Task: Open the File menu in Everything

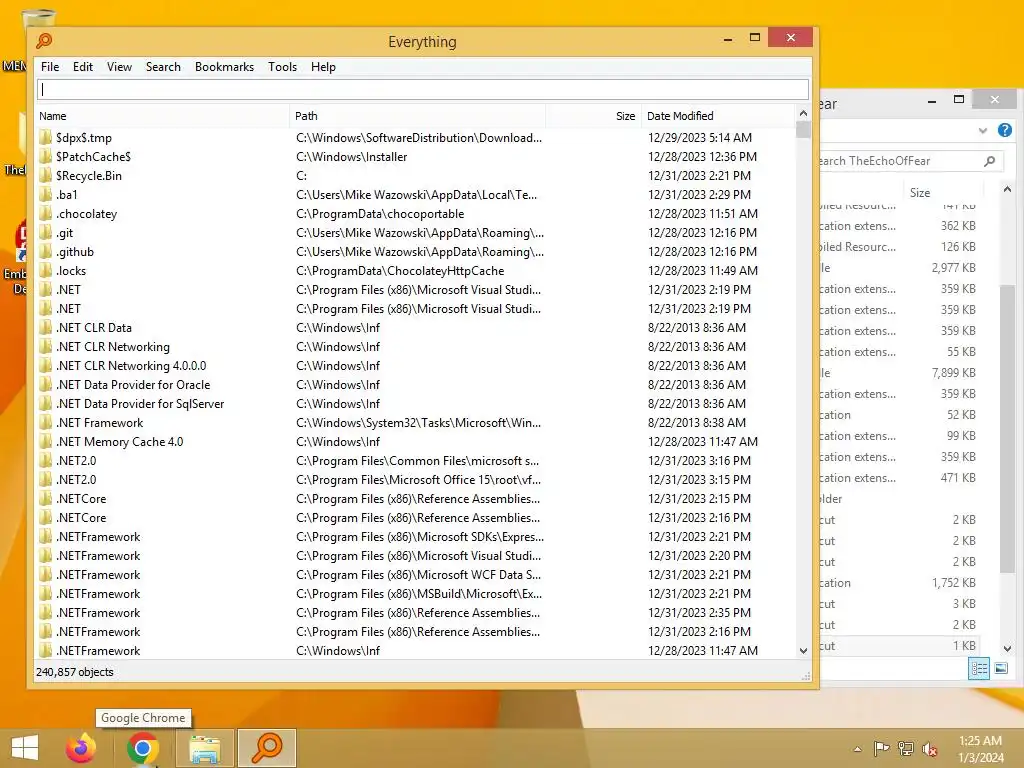Action: [50, 67]
